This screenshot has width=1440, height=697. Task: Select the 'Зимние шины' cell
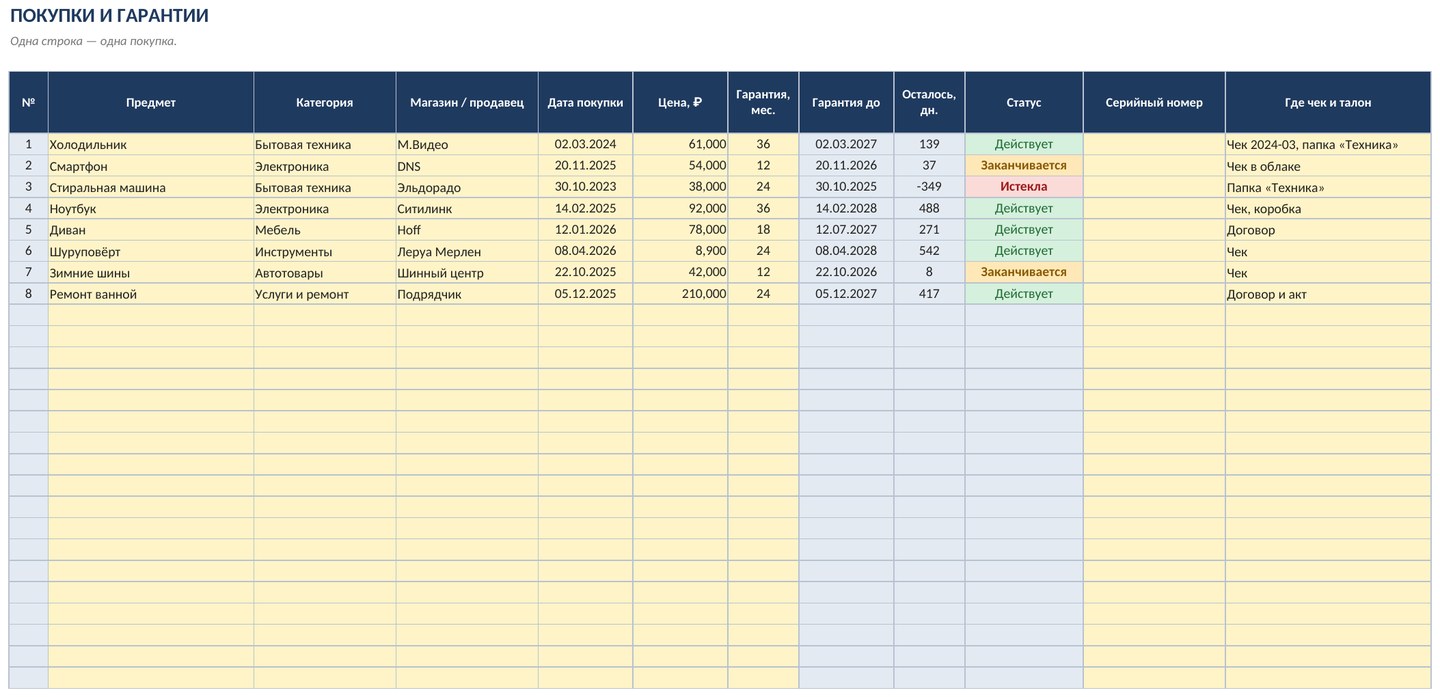pyautogui.click(x=151, y=272)
